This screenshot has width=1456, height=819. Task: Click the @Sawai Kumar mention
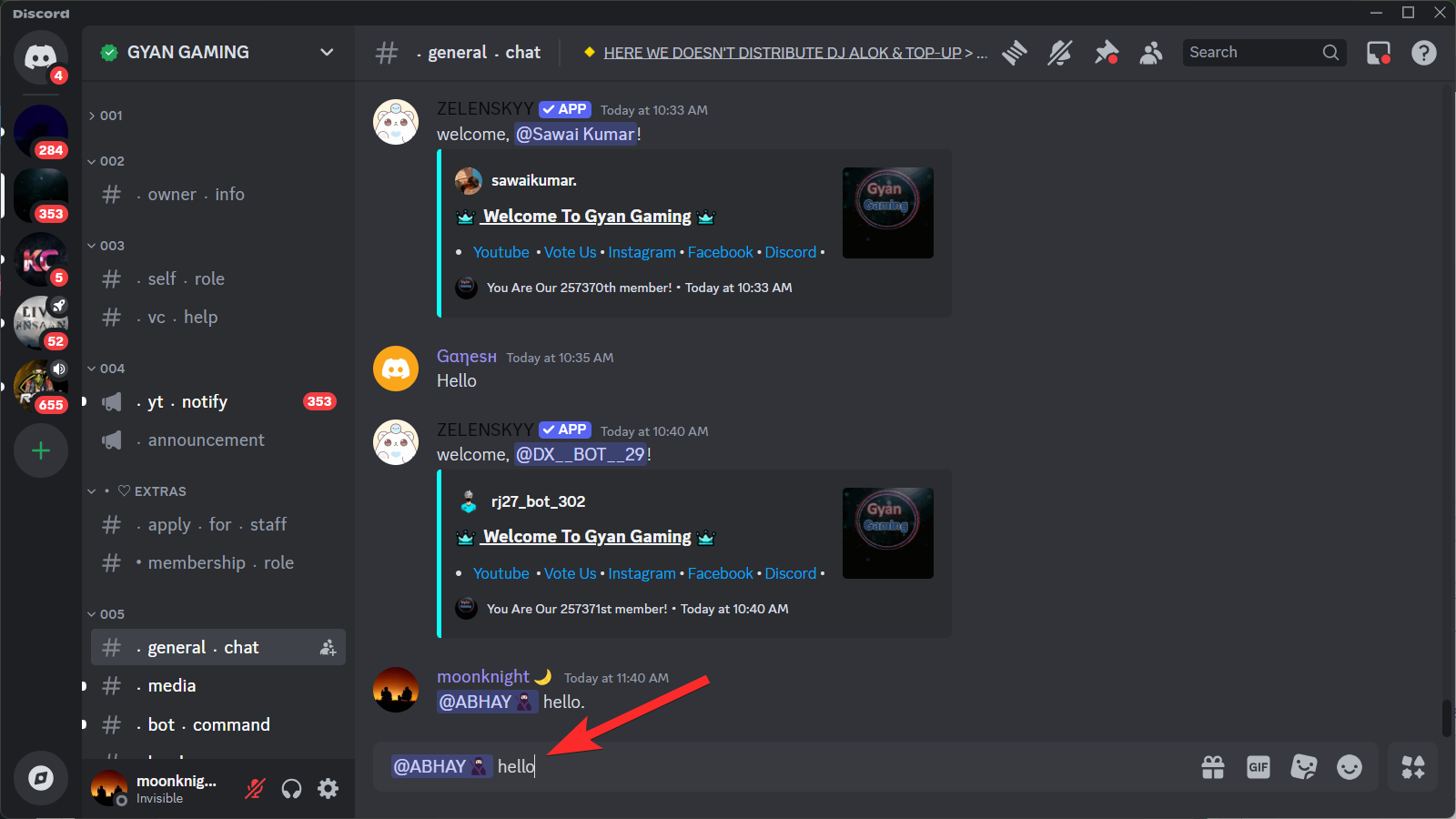[576, 135]
